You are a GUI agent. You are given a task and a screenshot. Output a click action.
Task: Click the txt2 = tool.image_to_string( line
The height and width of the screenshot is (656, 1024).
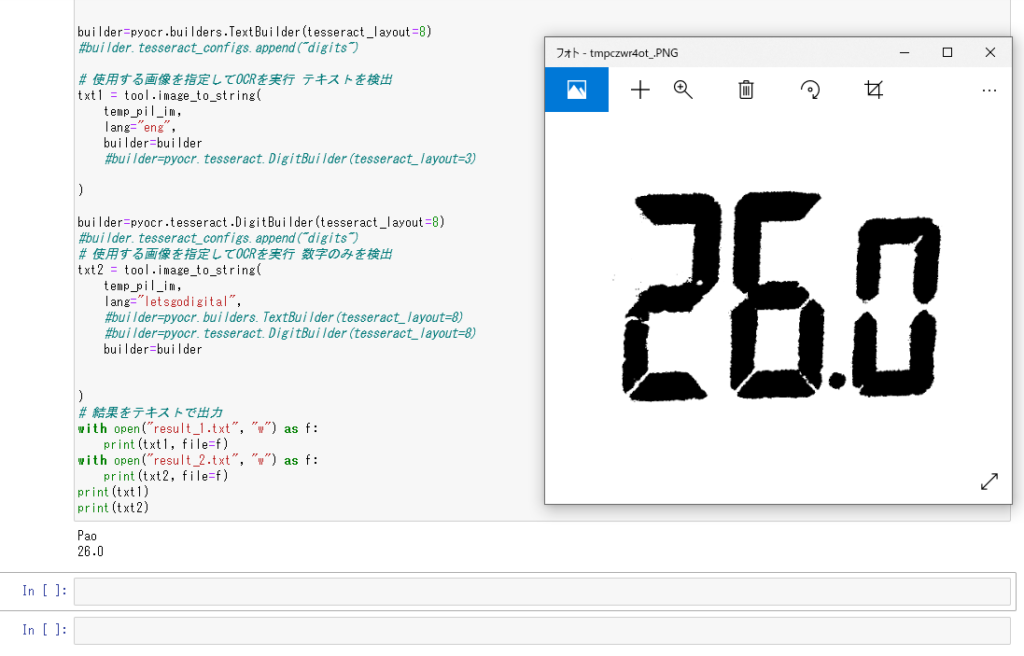point(169,270)
